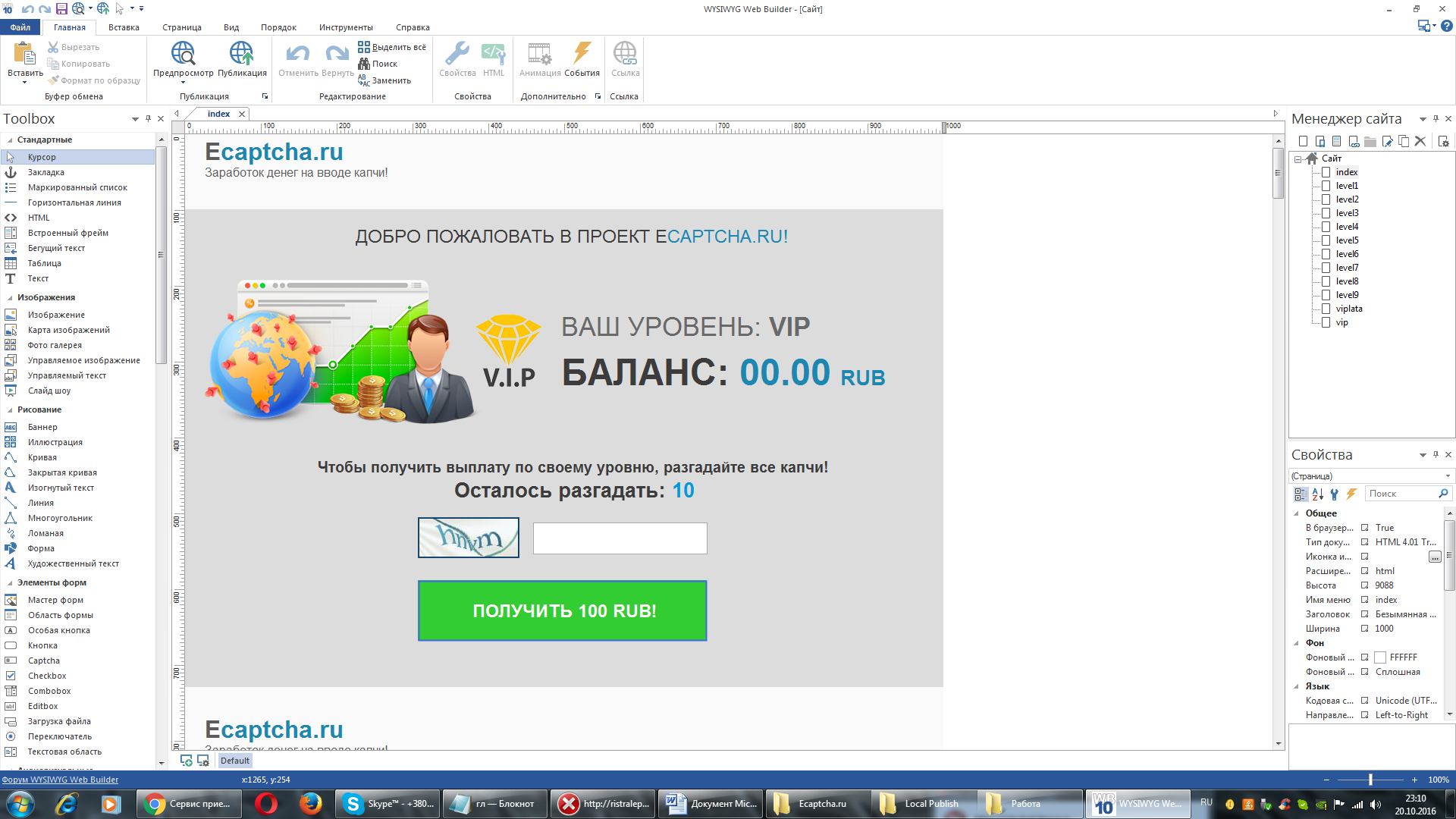The image size is (1456, 819).
Task: Open page properties gear icon in Site Manager
Action: (1443, 141)
